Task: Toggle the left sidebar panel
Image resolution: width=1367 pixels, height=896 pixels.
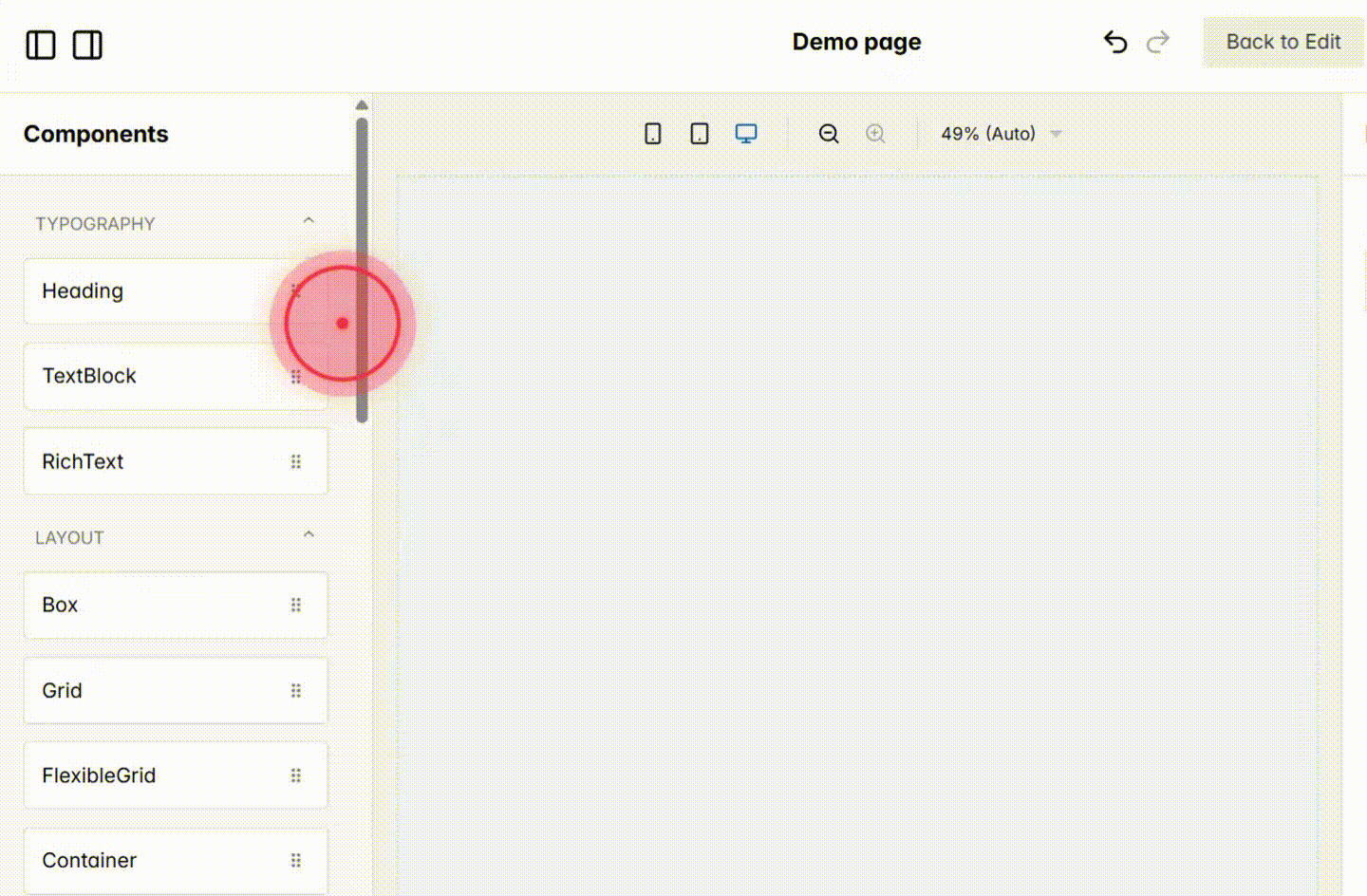Action: (40, 45)
